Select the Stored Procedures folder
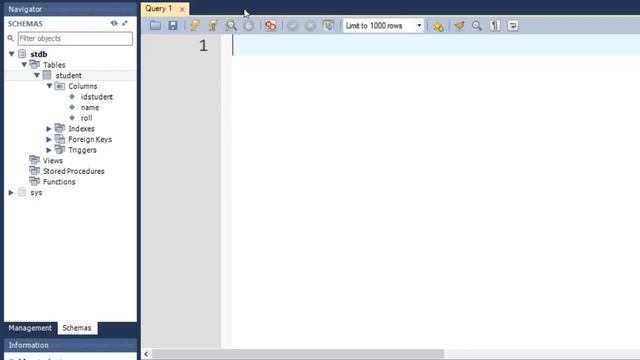640x360 pixels. [x=73, y=171]
